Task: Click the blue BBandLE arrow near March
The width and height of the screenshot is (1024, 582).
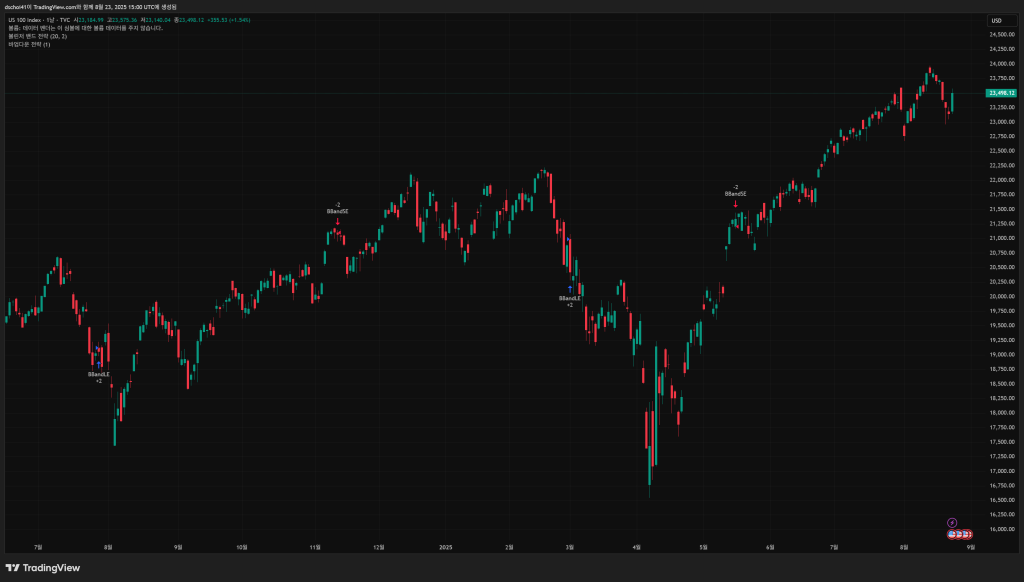Action: coord(570,288)
